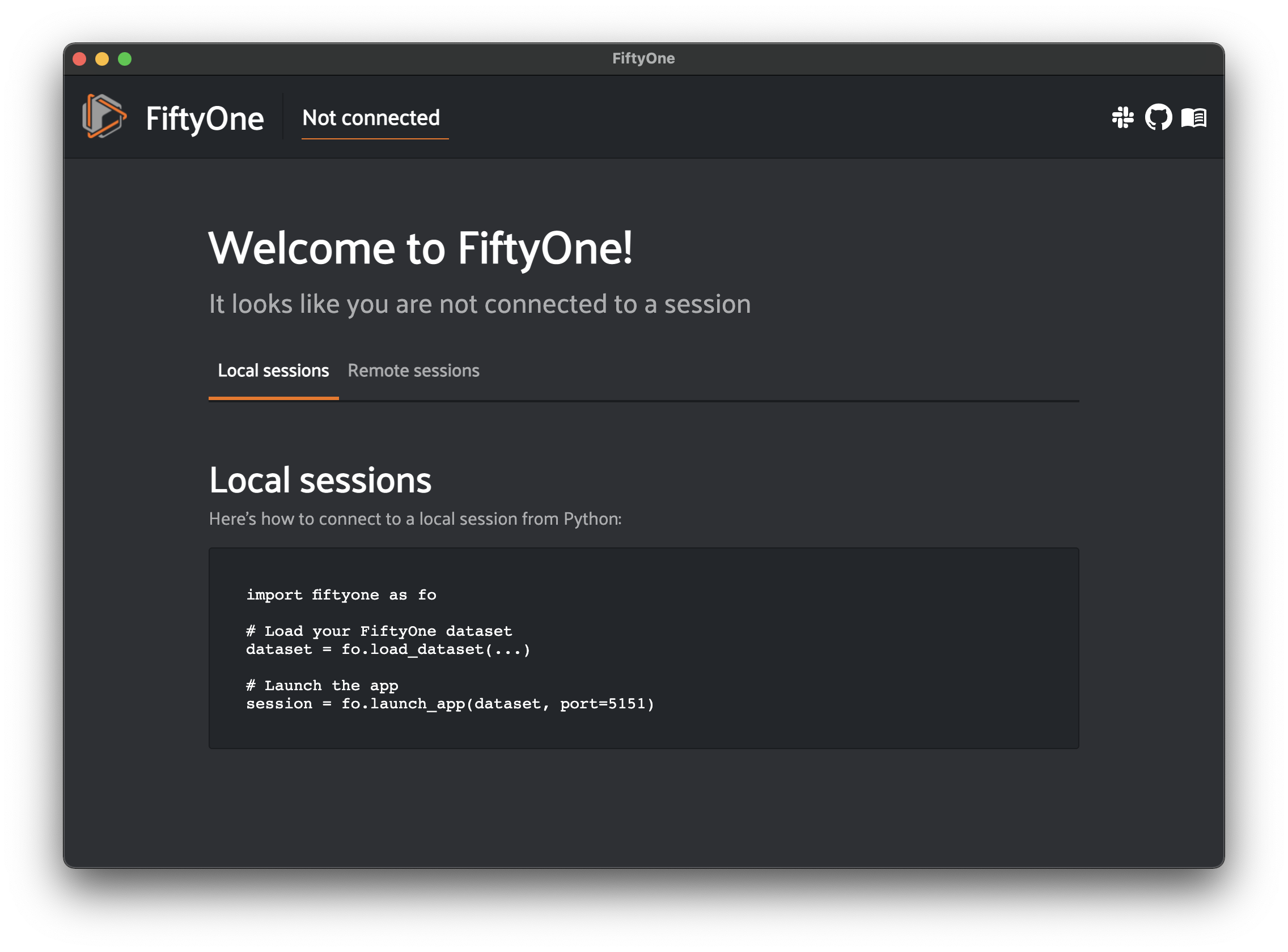This screenshot has height=952, width=1288.
Task: Click the FiftyOne wordmark in the header
Action: pyautogui.click(x=205, y=117)
